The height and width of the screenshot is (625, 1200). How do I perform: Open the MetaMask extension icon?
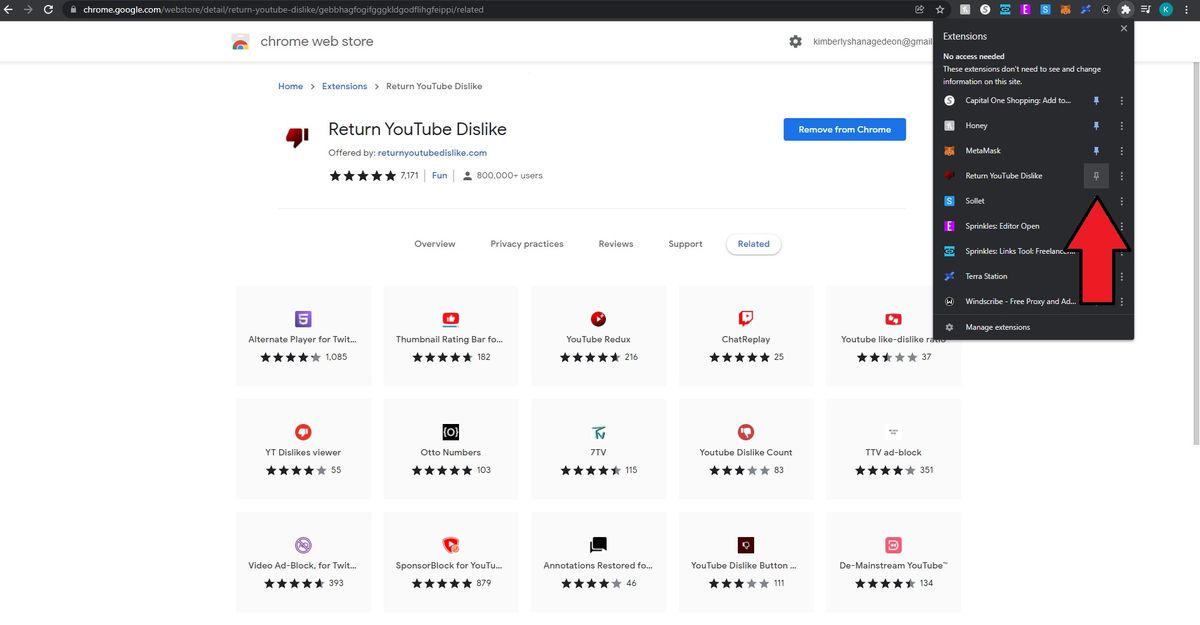tap(948, 151)
